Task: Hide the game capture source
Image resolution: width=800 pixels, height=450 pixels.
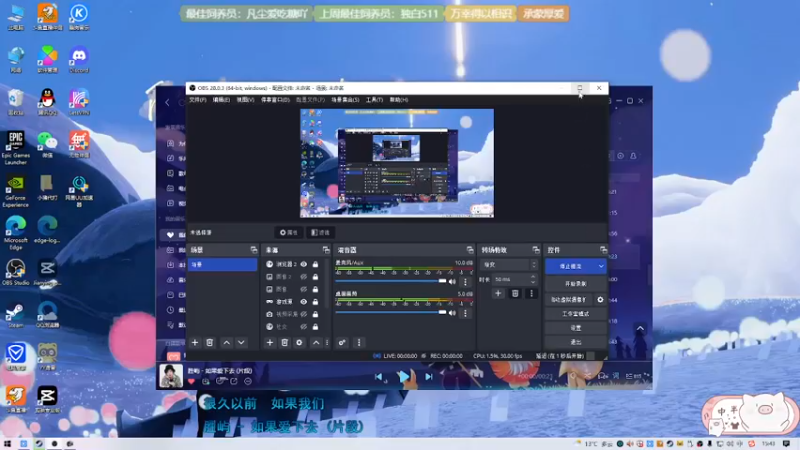Action: click(x=304, y=302)
